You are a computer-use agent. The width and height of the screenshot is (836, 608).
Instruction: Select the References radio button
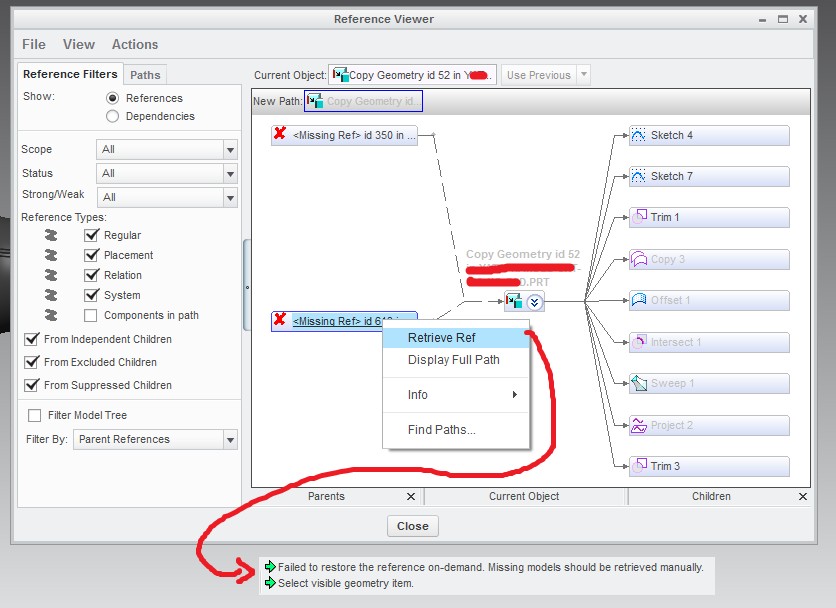pos(112,98)
